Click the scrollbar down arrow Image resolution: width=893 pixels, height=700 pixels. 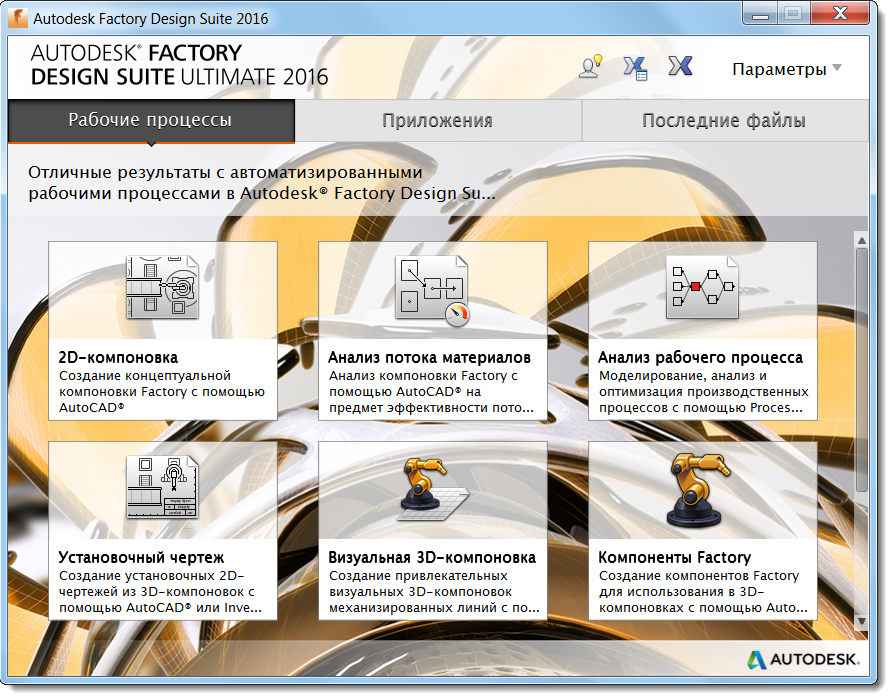click(x=862, y=621)
